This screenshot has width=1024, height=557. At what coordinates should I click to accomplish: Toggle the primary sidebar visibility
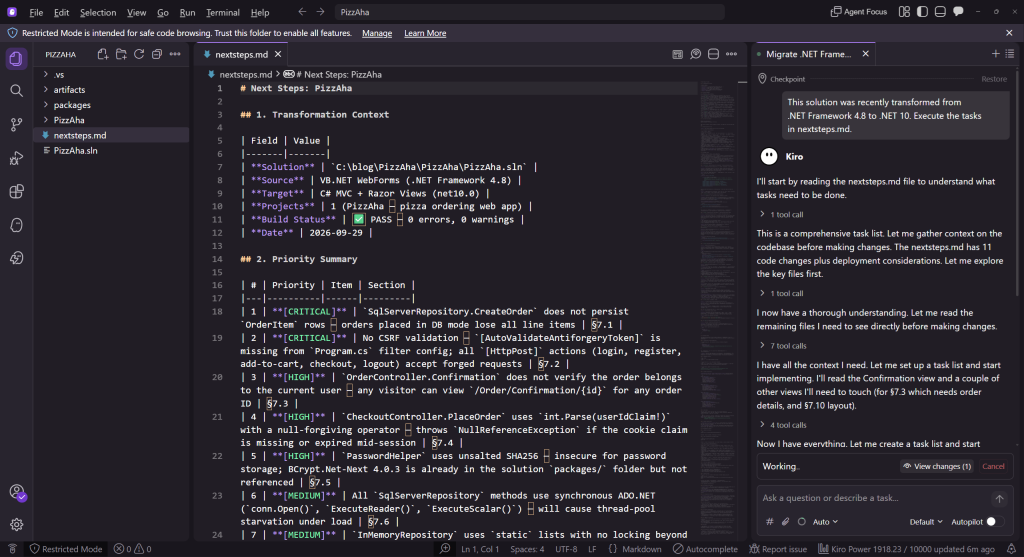click(922, 12)
